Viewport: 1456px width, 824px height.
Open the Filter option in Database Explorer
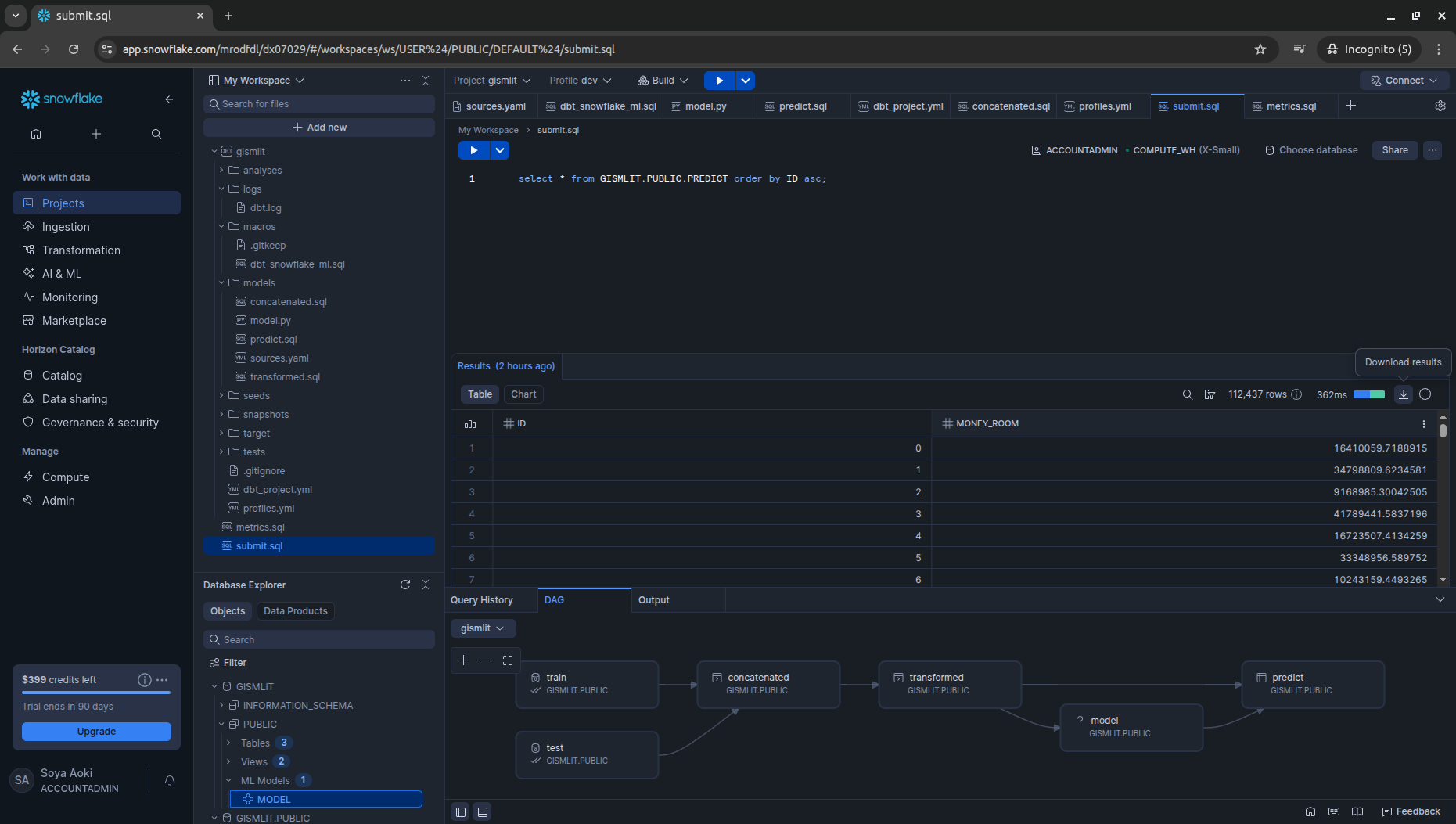(228, 663)
